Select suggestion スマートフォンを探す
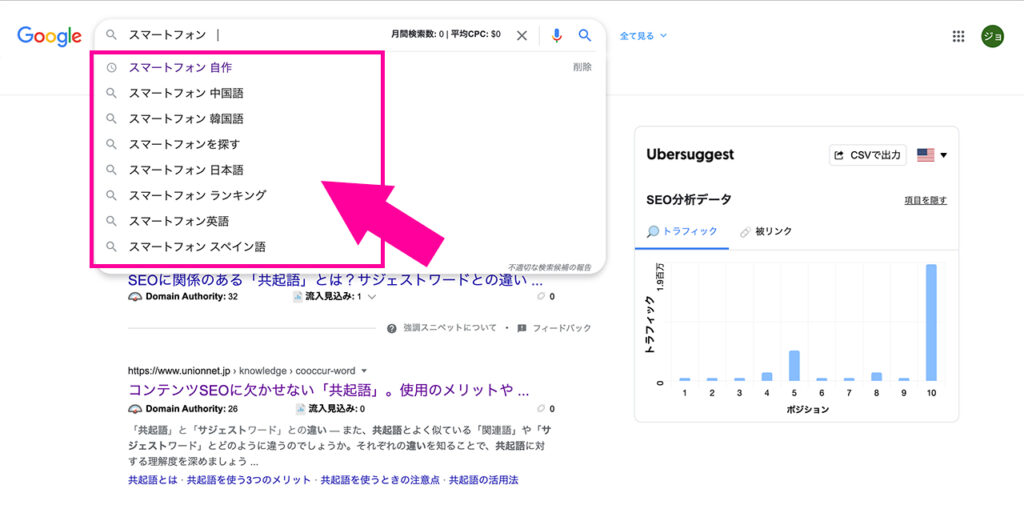The image size is (1024, 505). click(x=184, y=144)
